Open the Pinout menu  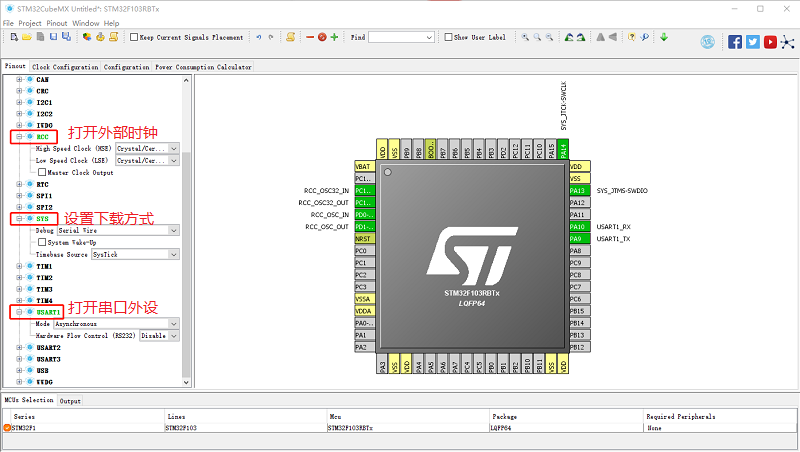58,22
